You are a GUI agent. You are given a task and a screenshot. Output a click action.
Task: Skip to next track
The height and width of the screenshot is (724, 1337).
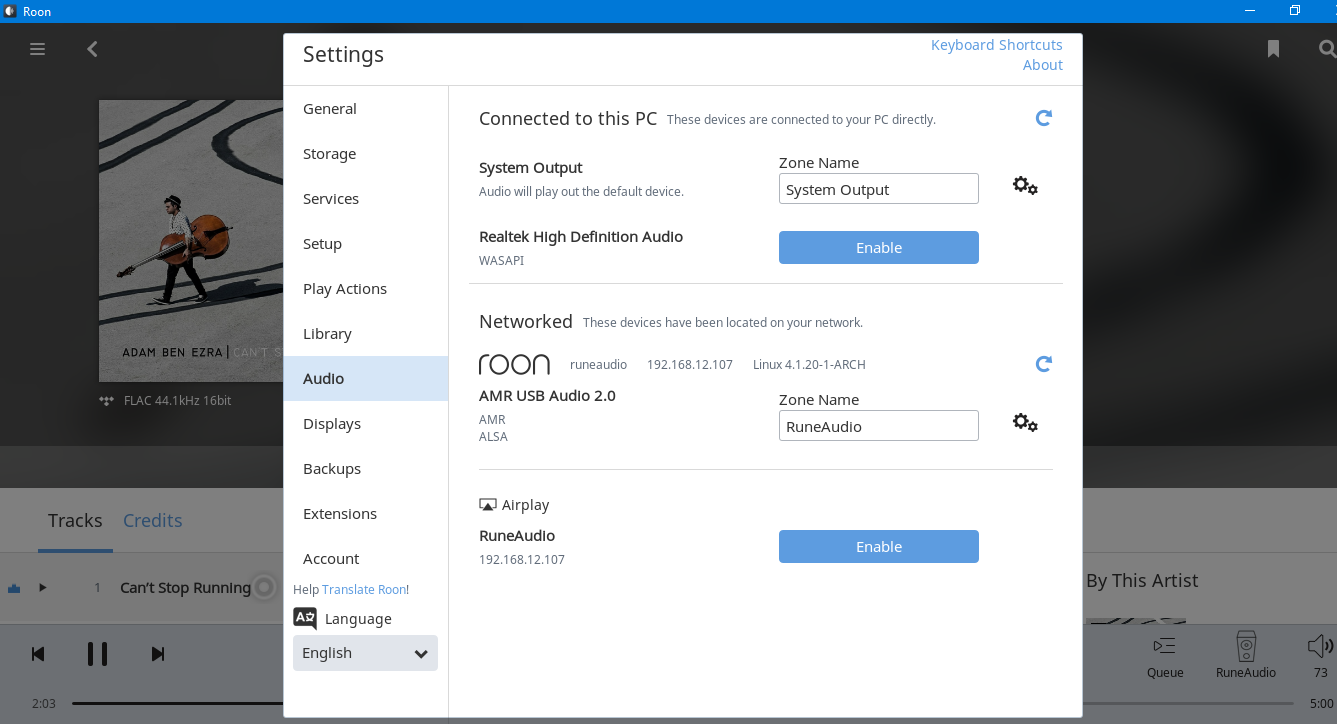click(157, 654)
